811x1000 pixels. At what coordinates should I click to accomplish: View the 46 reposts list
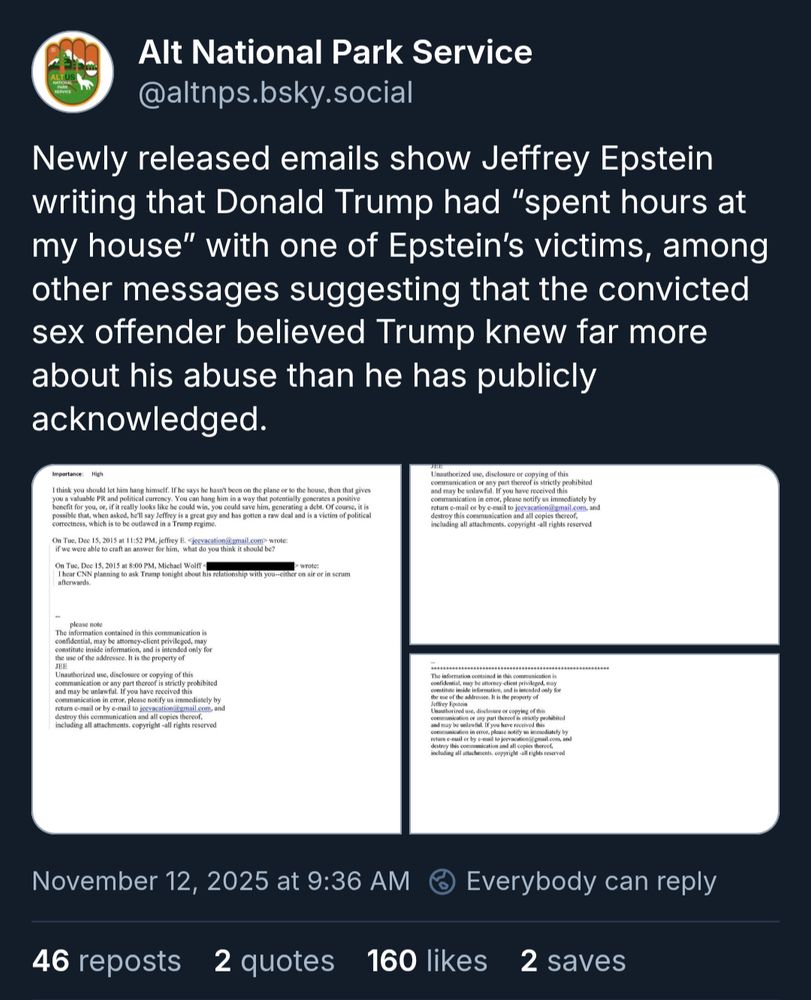(x=106, y=960)
